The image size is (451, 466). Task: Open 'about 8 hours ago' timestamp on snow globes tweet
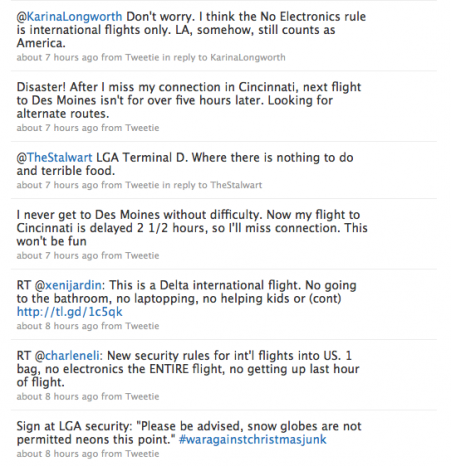click(x=57, y=454)
